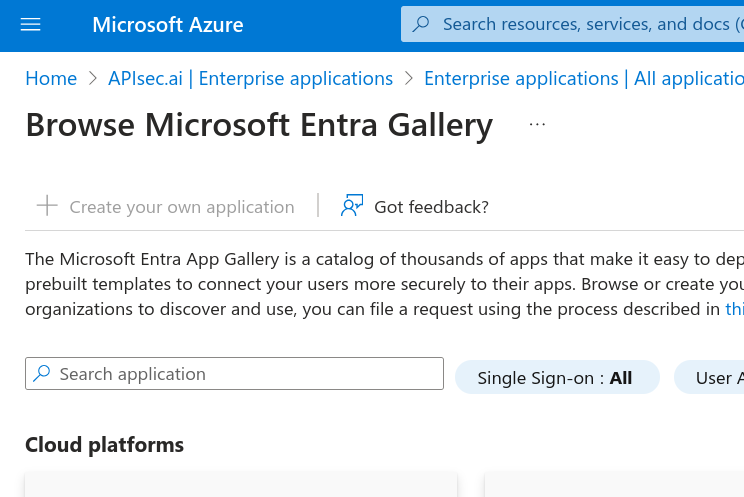Focus the Search resources, services, and docs field

tap(590, 24)
